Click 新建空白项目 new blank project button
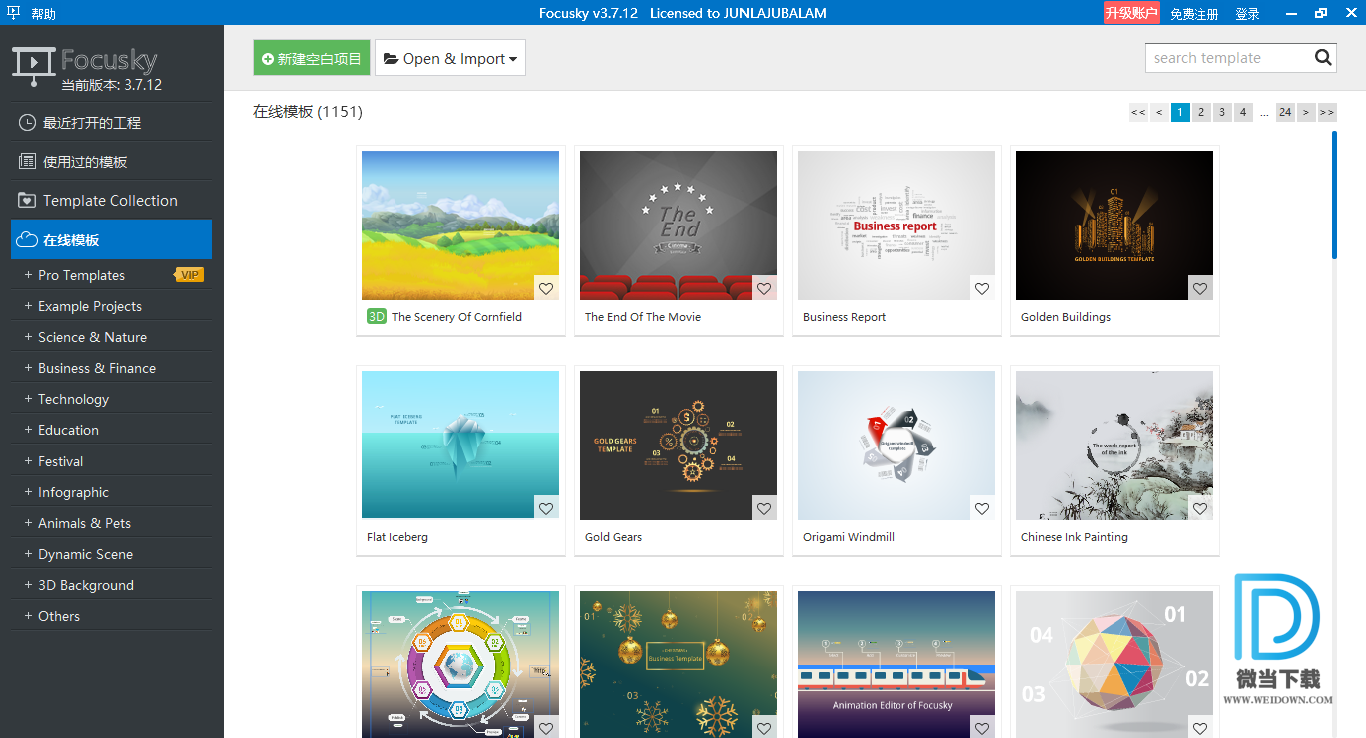 pyautogui.click(x=312, y=59)
